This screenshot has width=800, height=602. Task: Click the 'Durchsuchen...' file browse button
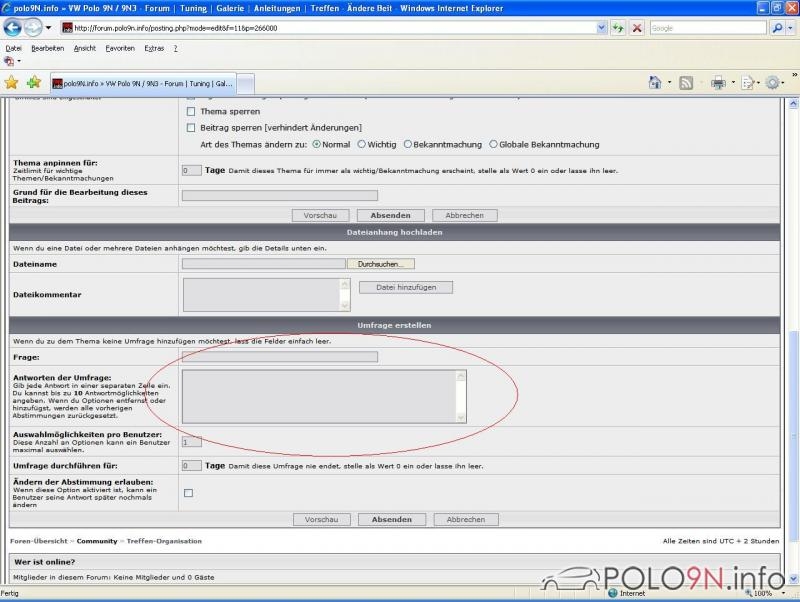pyautogui.click(x=380, y=264)
